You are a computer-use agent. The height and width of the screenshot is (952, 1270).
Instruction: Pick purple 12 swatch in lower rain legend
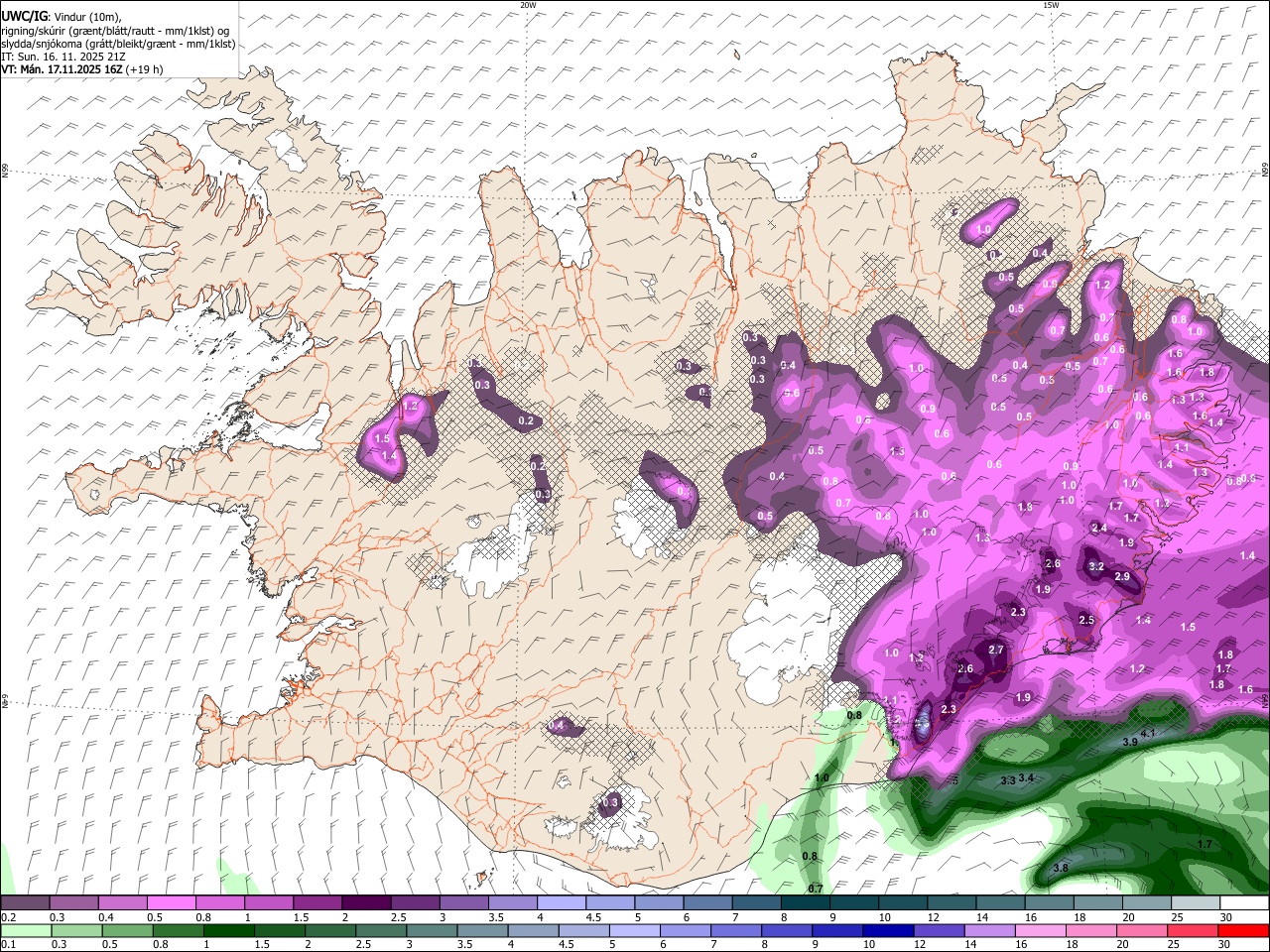[x=938, y=931]
